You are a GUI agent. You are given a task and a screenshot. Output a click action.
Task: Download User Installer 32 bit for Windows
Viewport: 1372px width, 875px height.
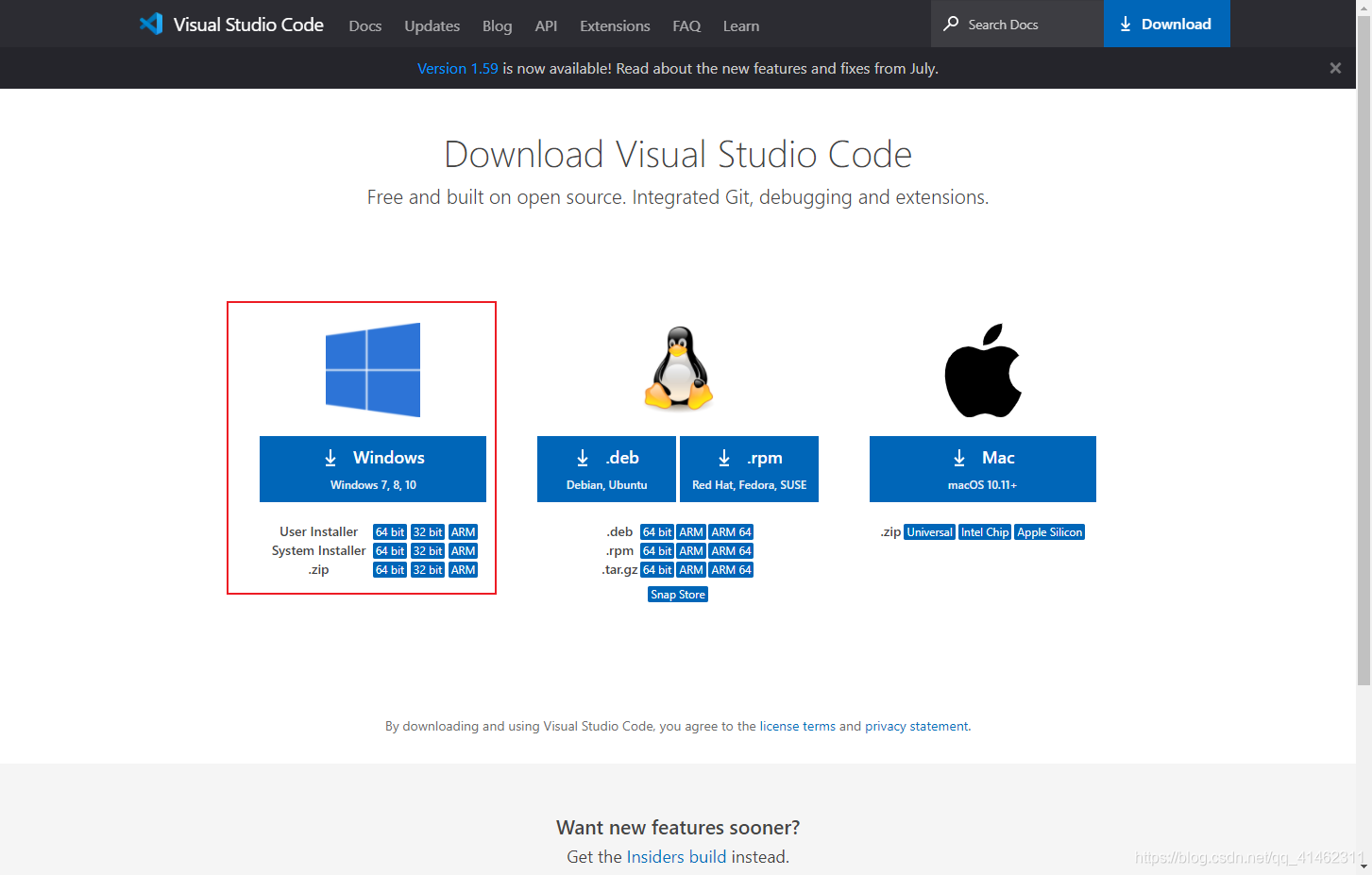point(428,532)
